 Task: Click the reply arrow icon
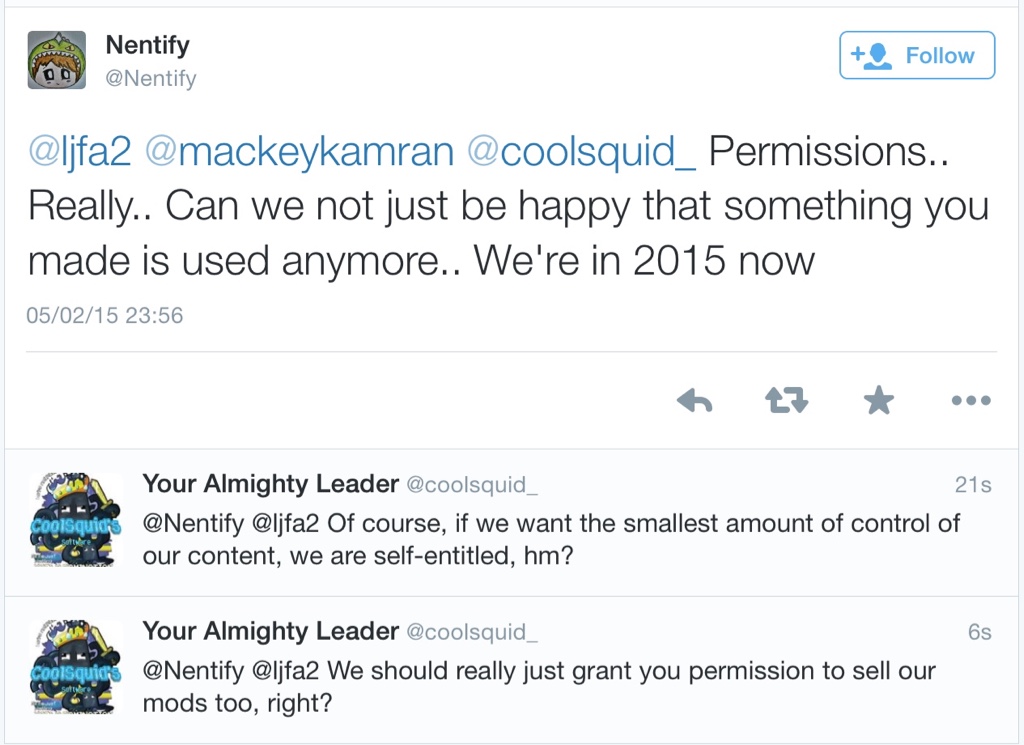coord(694,402)
